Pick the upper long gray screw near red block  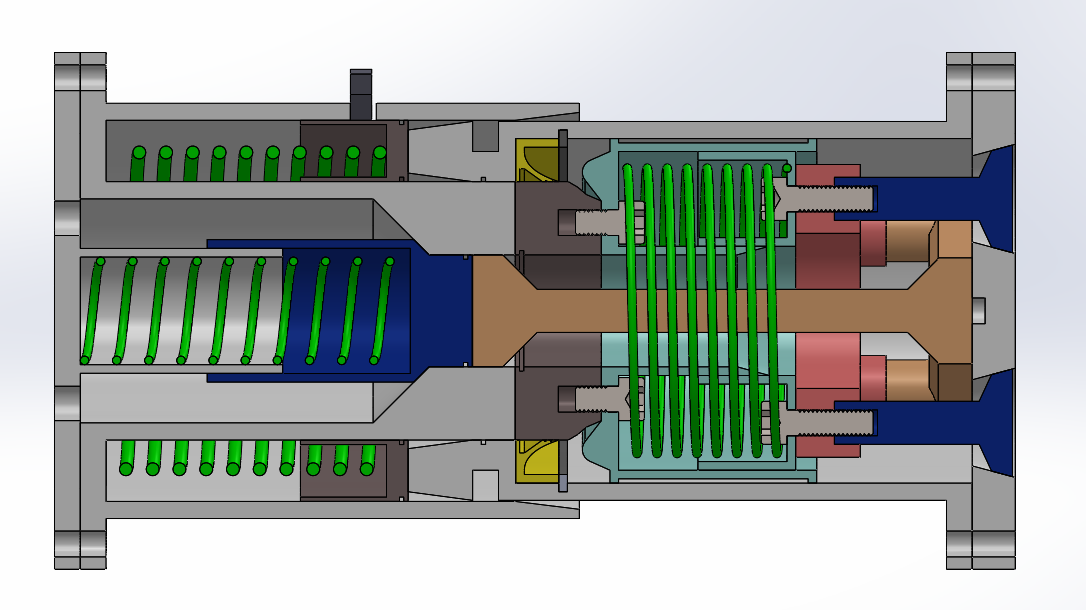(x=819, y=199)
